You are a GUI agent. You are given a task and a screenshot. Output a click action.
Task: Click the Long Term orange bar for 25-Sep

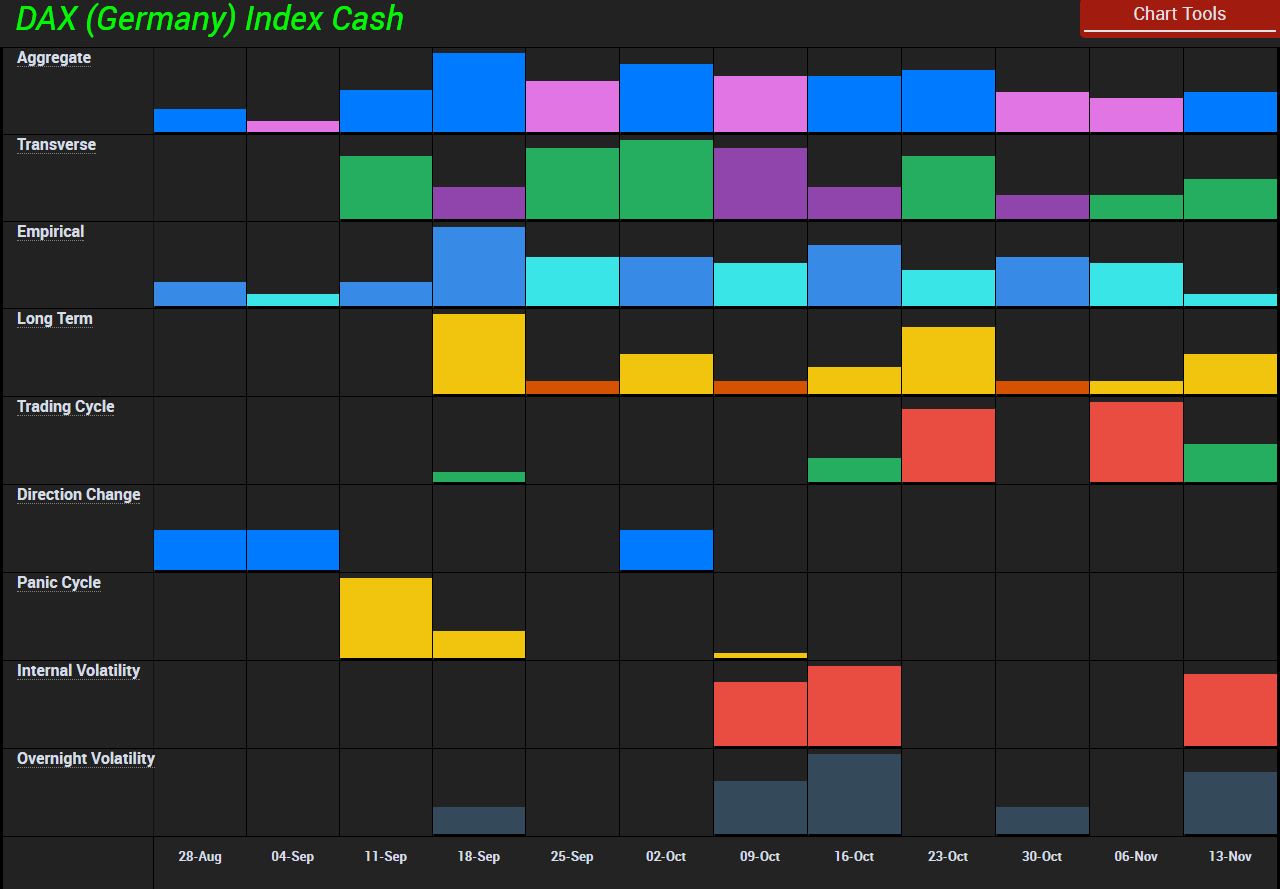pyautogui.click(x=572, y=387)
